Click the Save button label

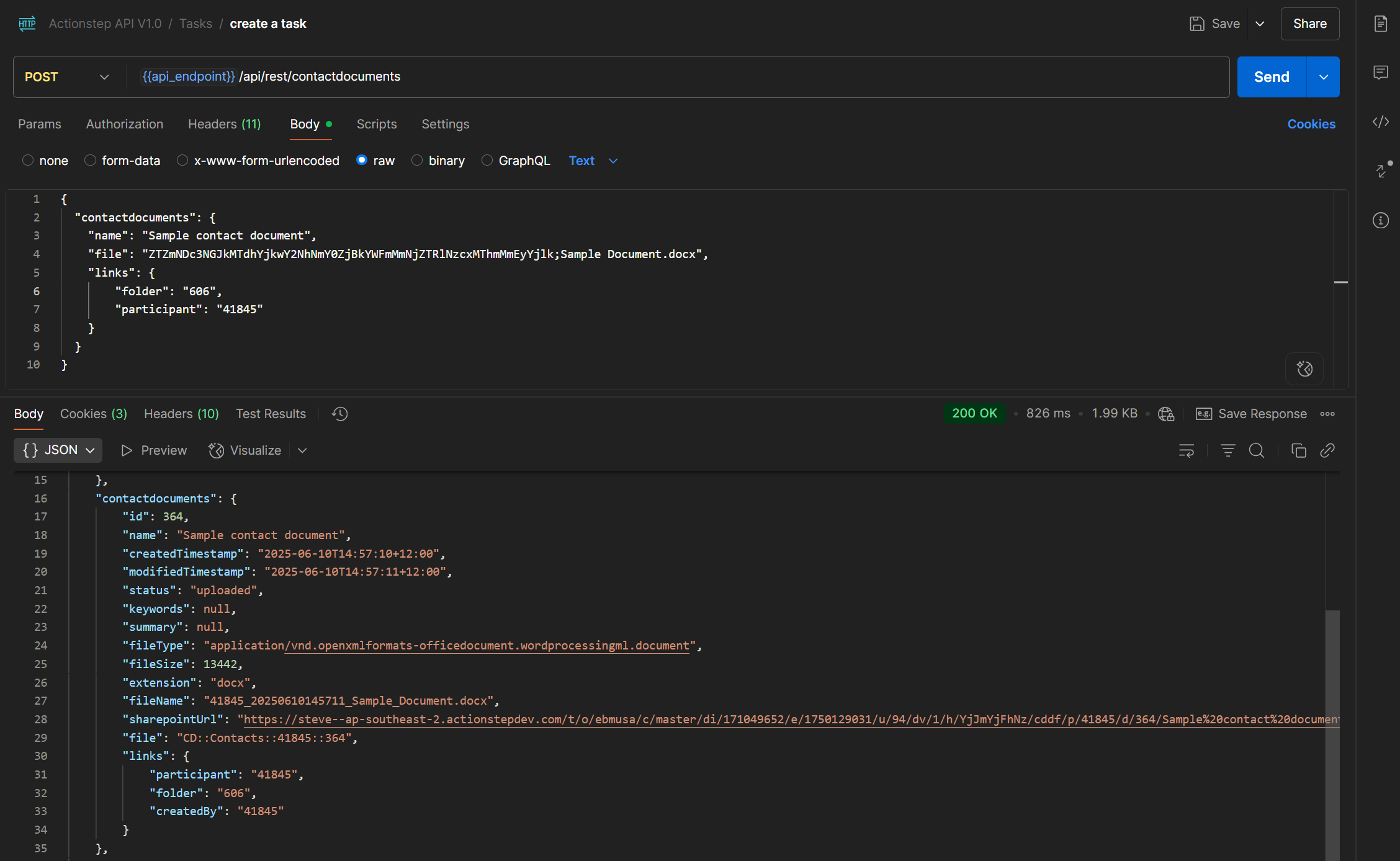tap(1226, 24)
